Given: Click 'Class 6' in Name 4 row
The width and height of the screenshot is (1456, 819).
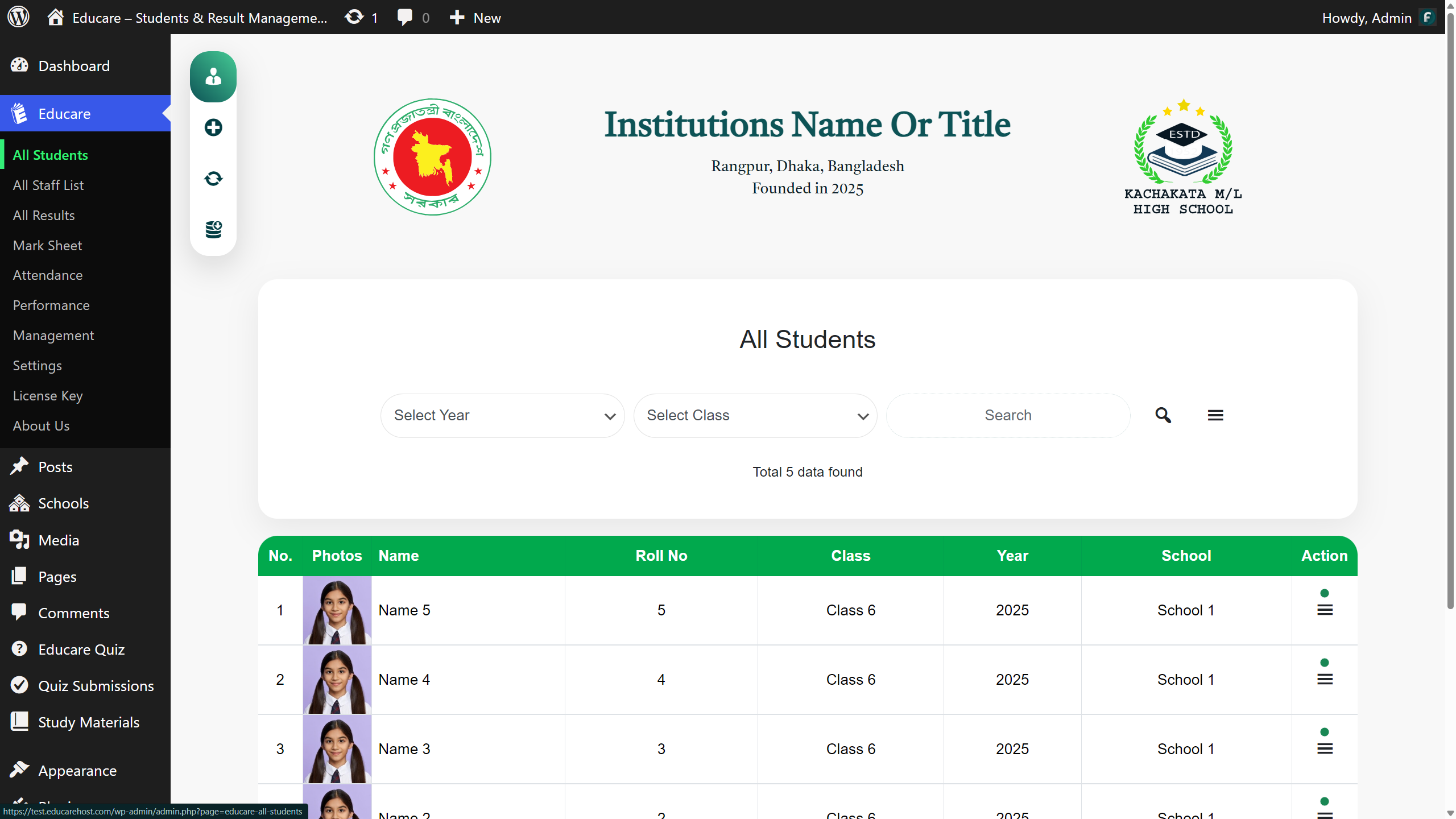Looking at the screenshot, I should tap(851, 680).
